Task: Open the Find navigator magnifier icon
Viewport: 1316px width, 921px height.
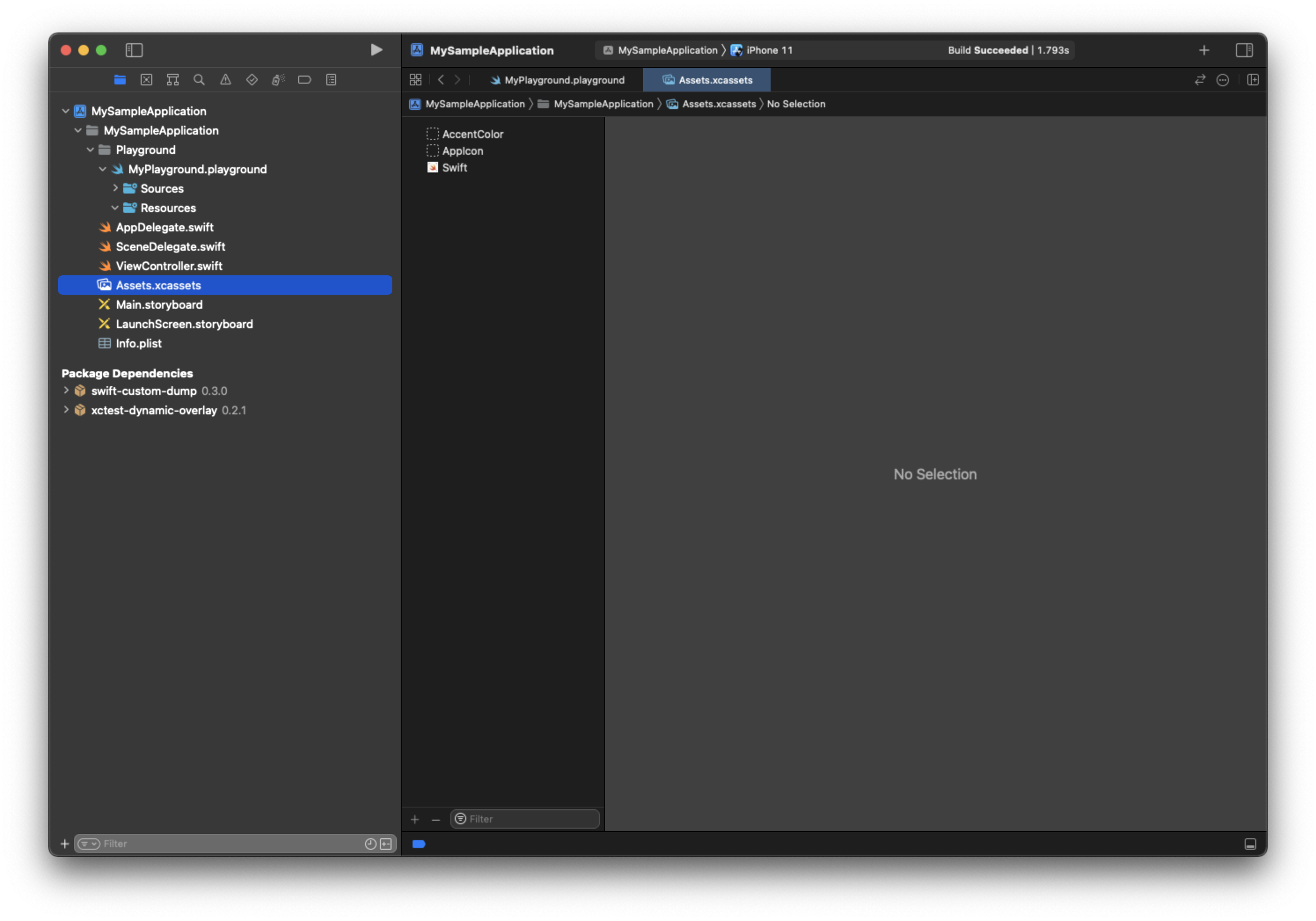Action: [199, 80]
